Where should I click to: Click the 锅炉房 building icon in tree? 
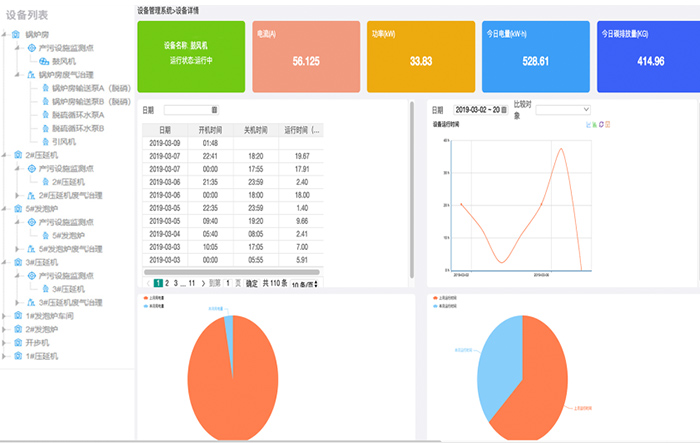pyautogui.click(x=16, y=35)
